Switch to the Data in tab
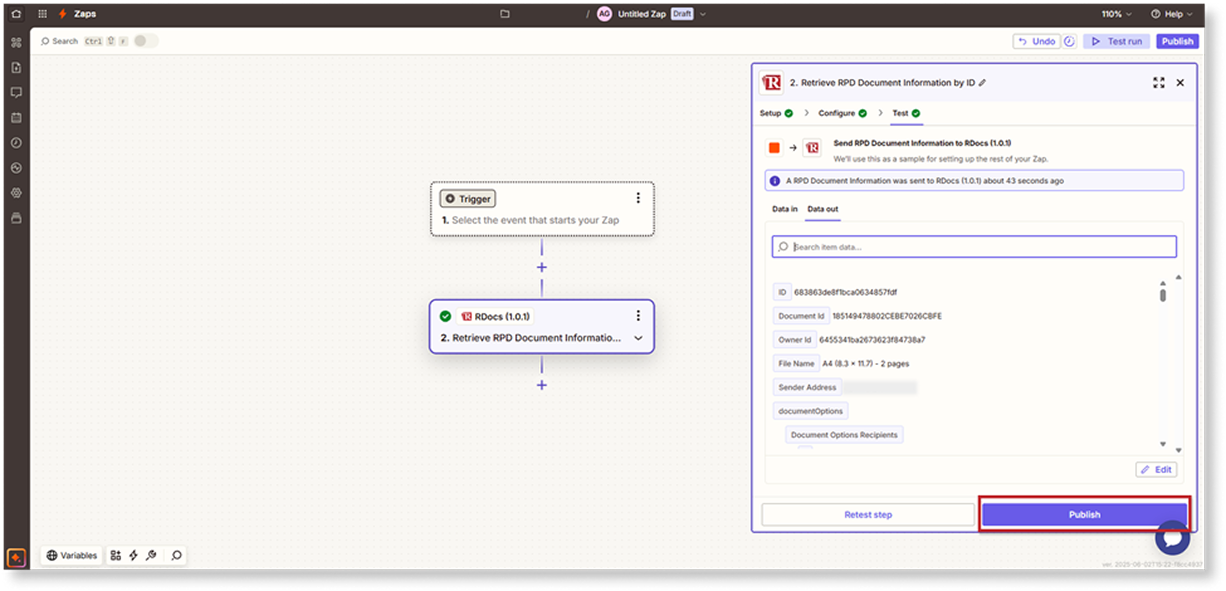This screenshot has width=1226, height=591. 785,209
